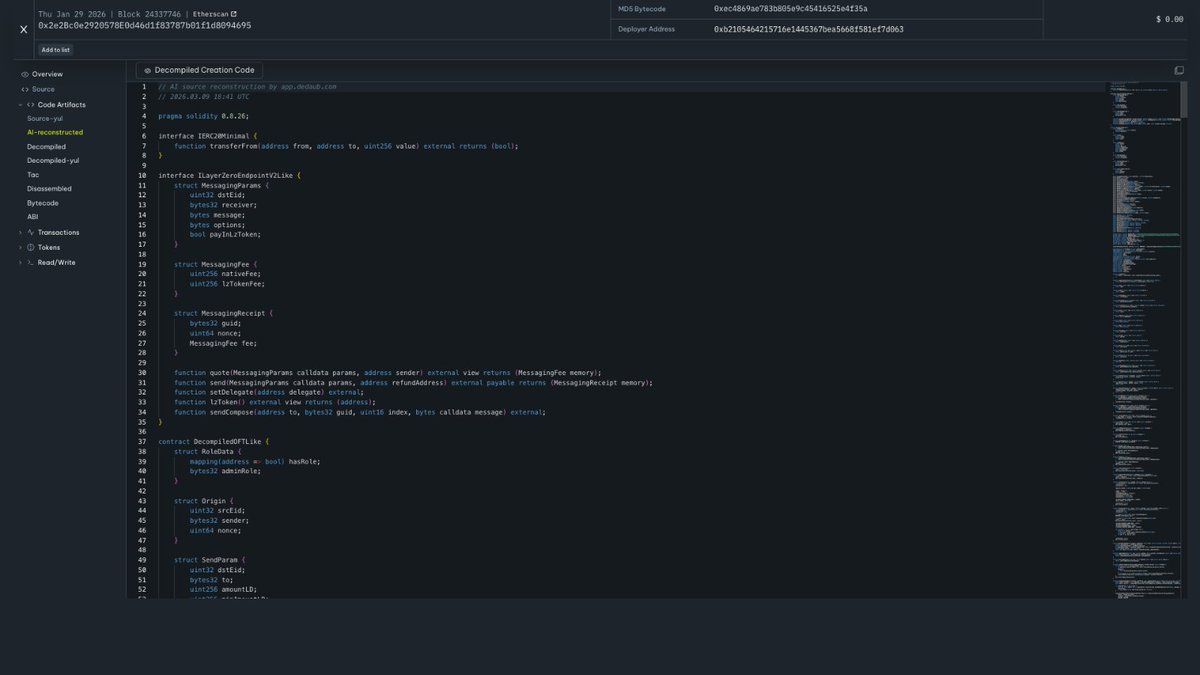
Task: Click the 'Deployer Address' label
Action: tap(647, 29)
